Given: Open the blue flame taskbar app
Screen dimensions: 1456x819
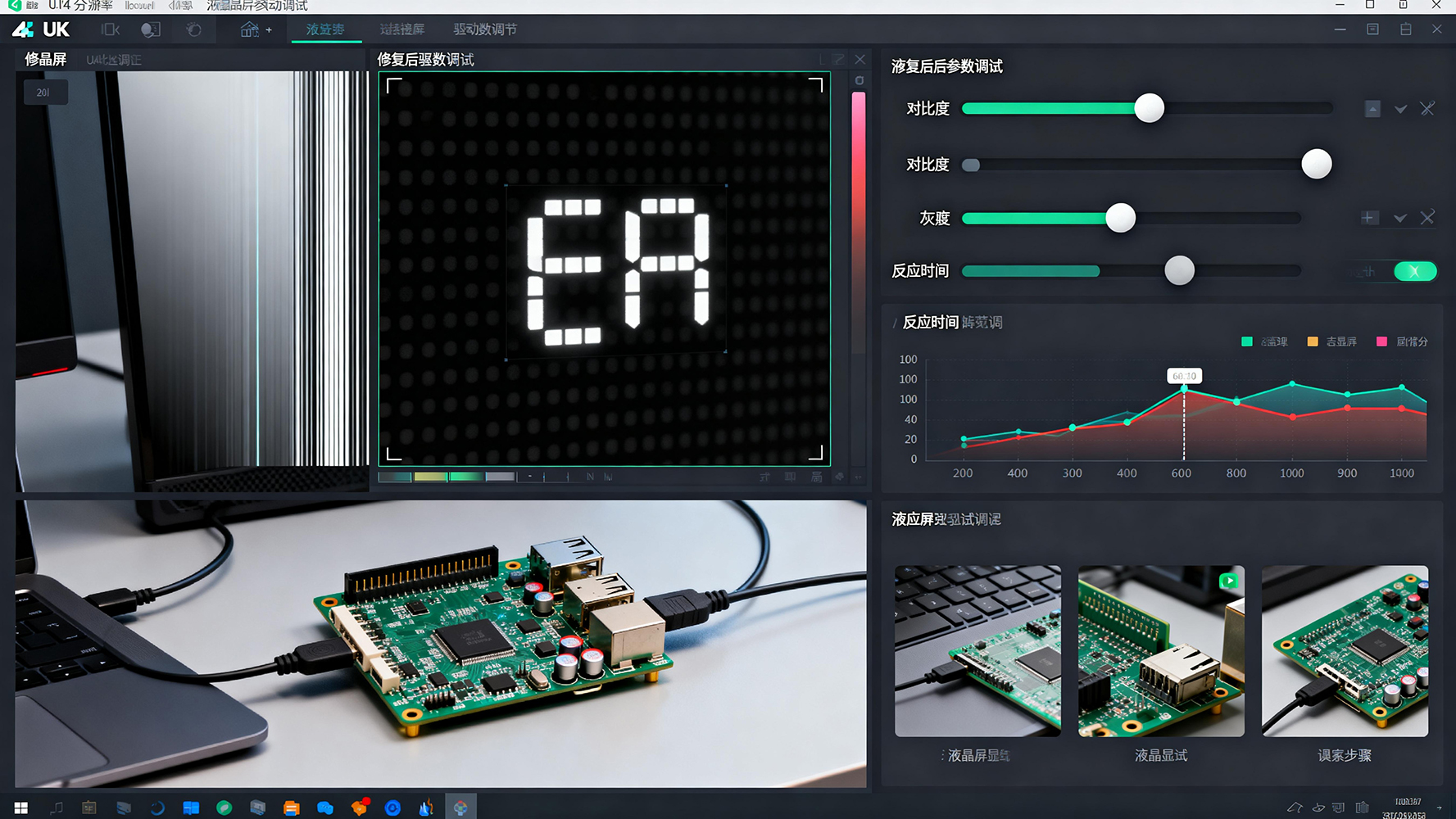Looking at the screenshot, I should point(426,808).
